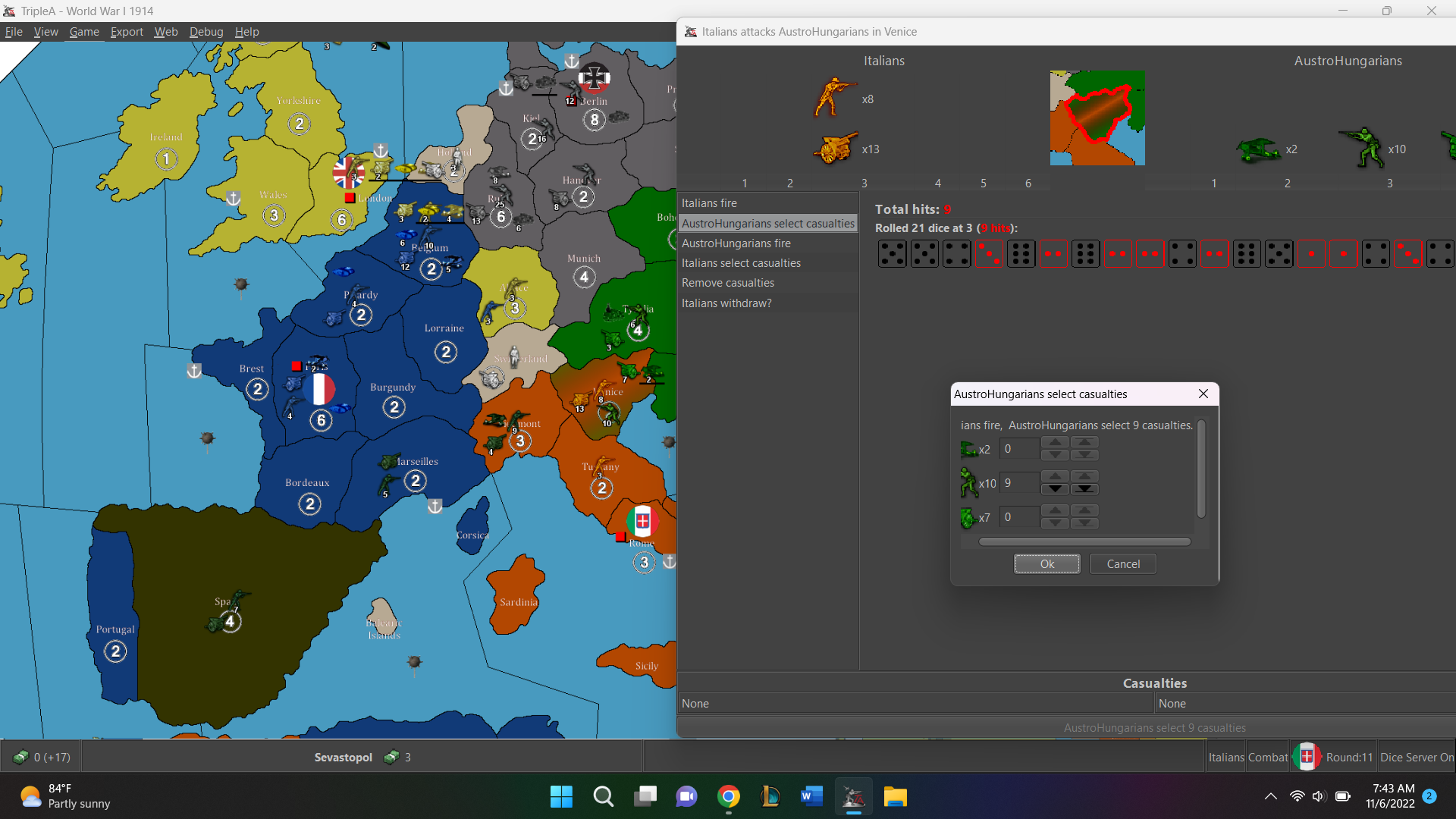Screen dimensions: 1456x819
Task: Click the vertical scrollbar in casualties dialog
Action: pos(1201,469)
